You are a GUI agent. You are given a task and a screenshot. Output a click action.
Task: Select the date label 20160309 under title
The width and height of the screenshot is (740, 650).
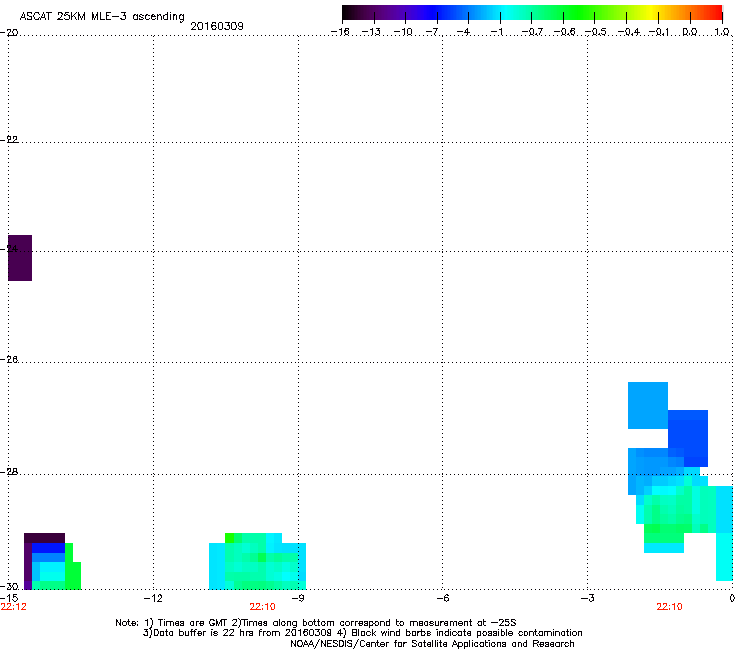click(217, 26)
